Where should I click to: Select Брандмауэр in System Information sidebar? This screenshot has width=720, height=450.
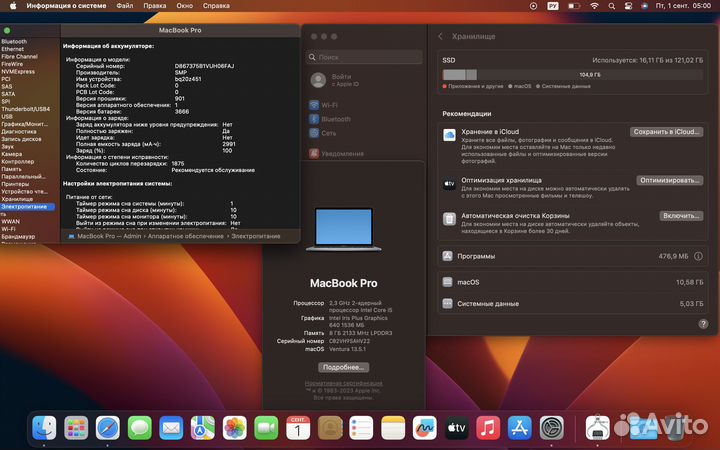pyautogui.click(x=18, y=236)
